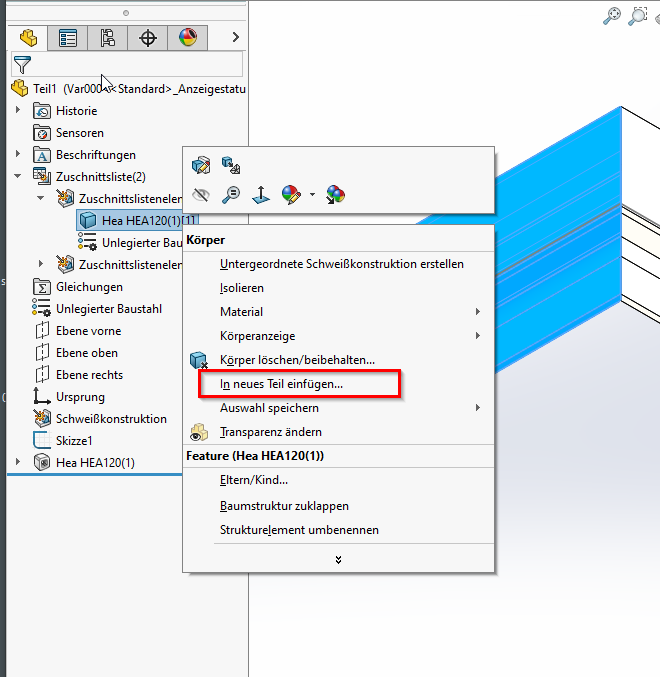Image resolution: width=660 pixels, height=677 pixels.
Task: Click the normal-to view icon
Action: click(x=261, y=195)
